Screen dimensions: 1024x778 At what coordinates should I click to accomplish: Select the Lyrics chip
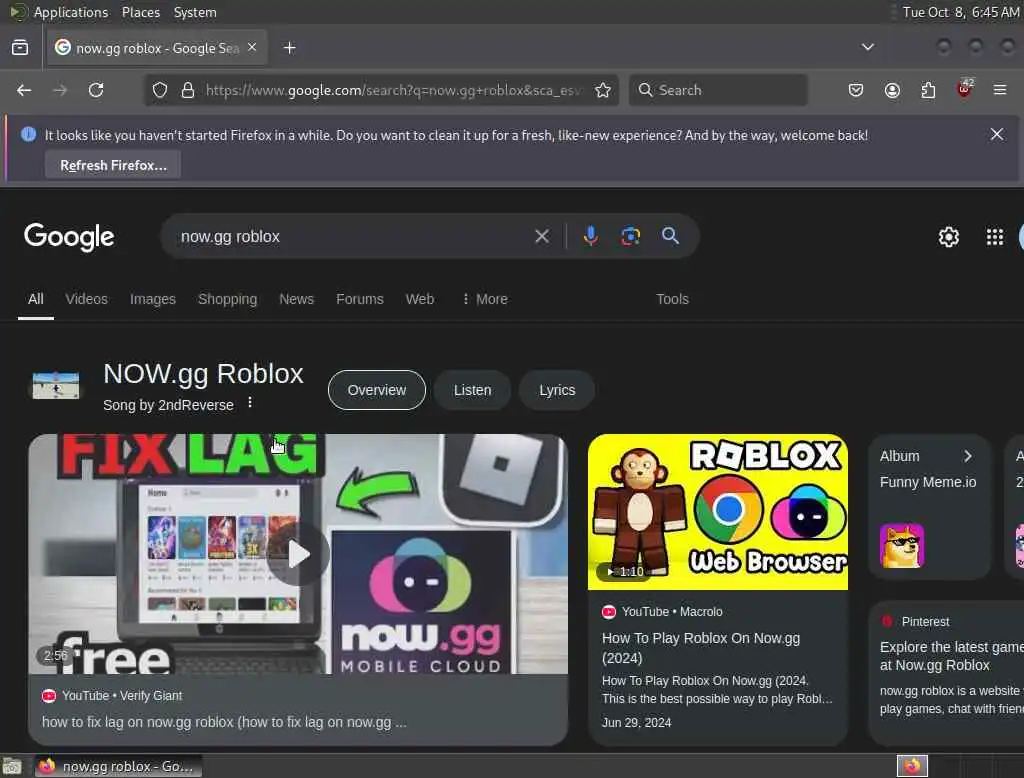click(557, 390)
